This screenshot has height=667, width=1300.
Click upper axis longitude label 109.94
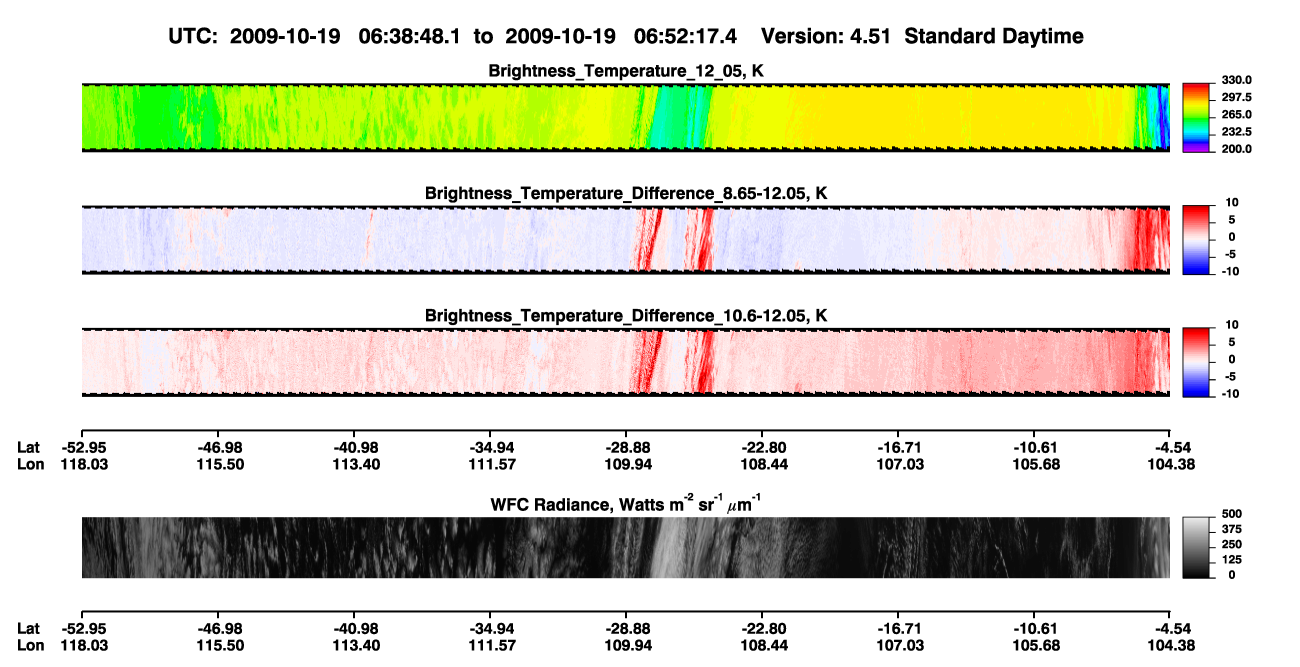626,464
